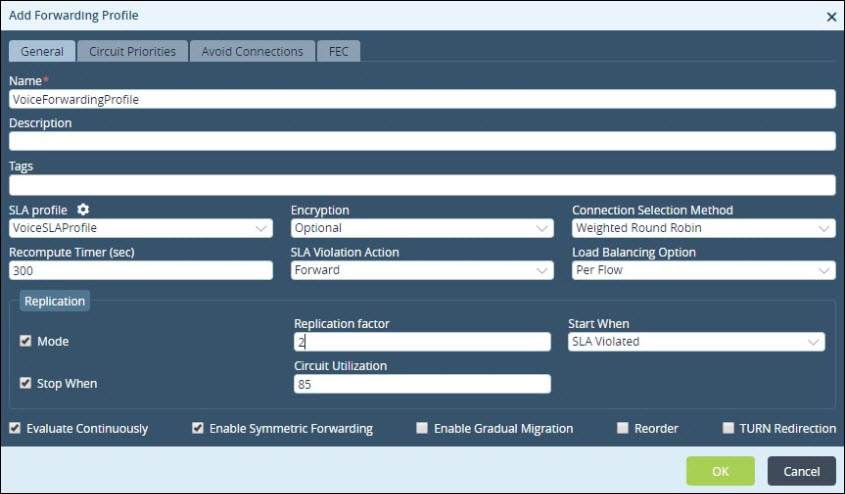Click the green OK button
Viewport: 845px width, 494px height.
pos(720,471)
